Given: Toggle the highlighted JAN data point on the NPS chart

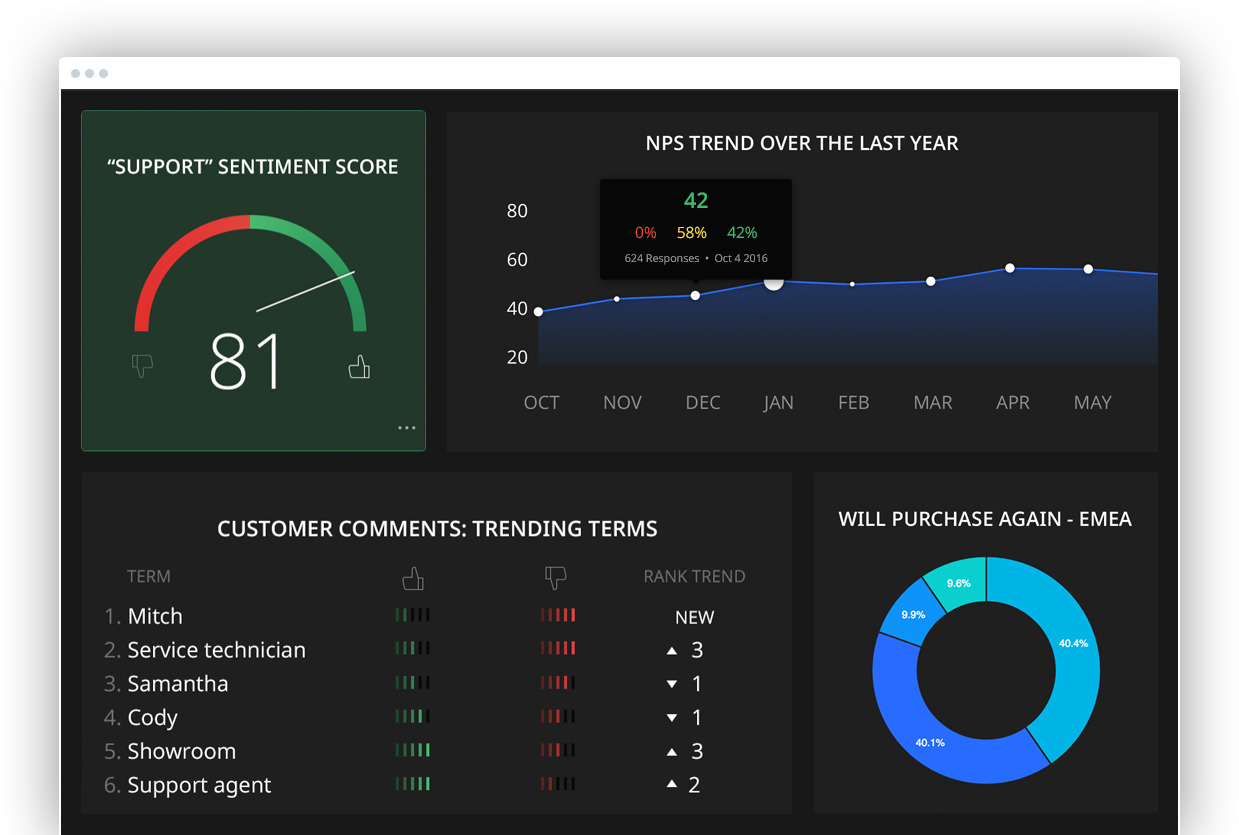Looking at the screenshot, I should point(773,283).
